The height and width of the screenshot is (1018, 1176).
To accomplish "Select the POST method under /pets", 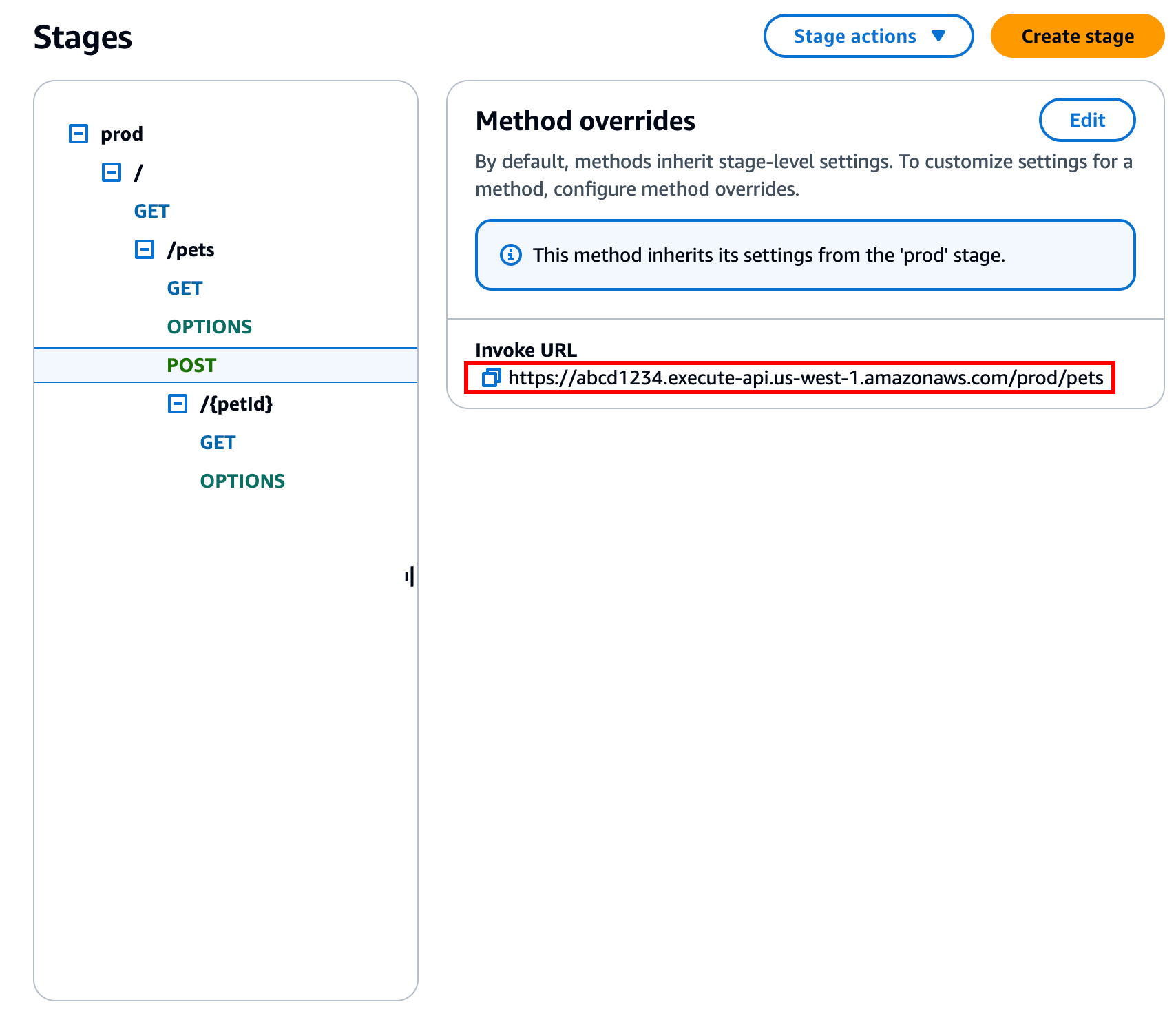I will (191, 365).
